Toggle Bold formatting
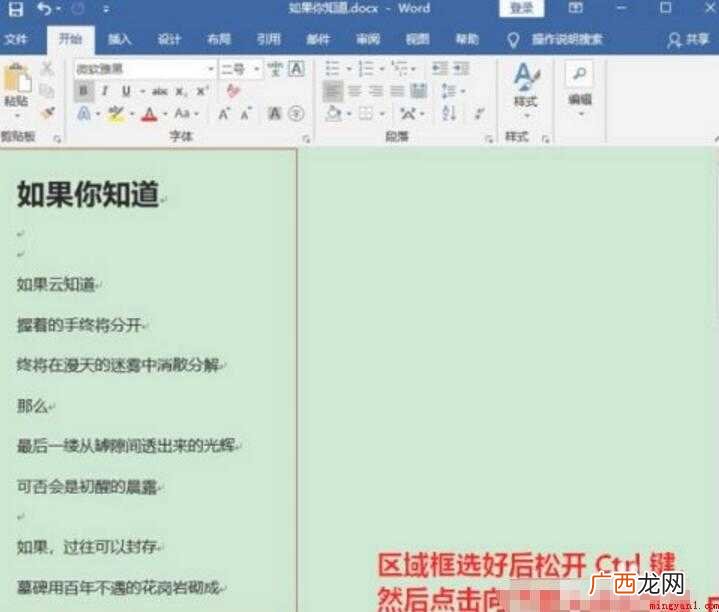719x612 pixels. 83,91
